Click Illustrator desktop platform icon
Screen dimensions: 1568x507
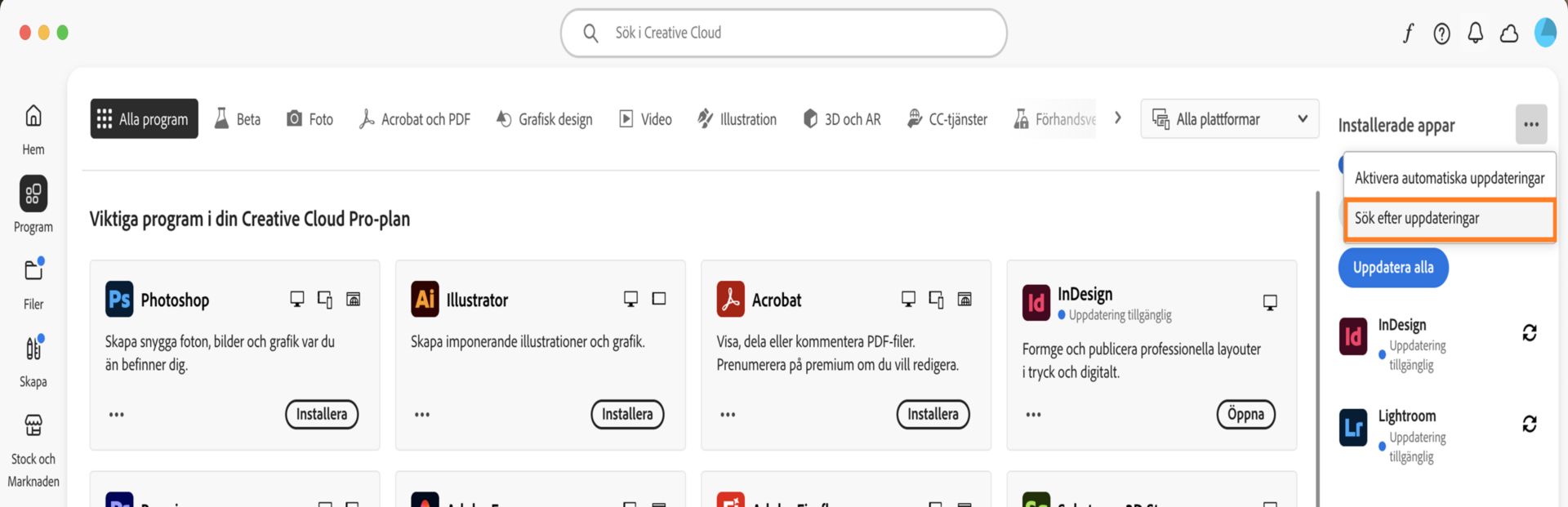(630, 300)
